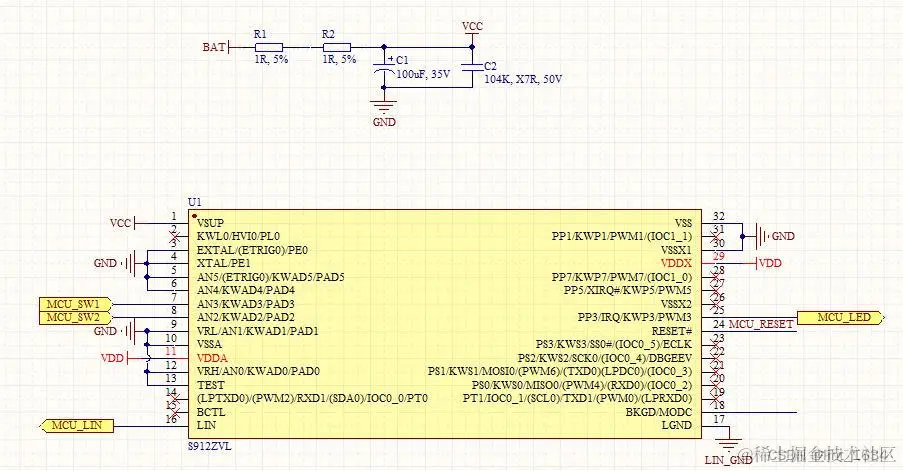Click the pin-1 dot marker on U1
903x471 pixels.
point(195,216)
